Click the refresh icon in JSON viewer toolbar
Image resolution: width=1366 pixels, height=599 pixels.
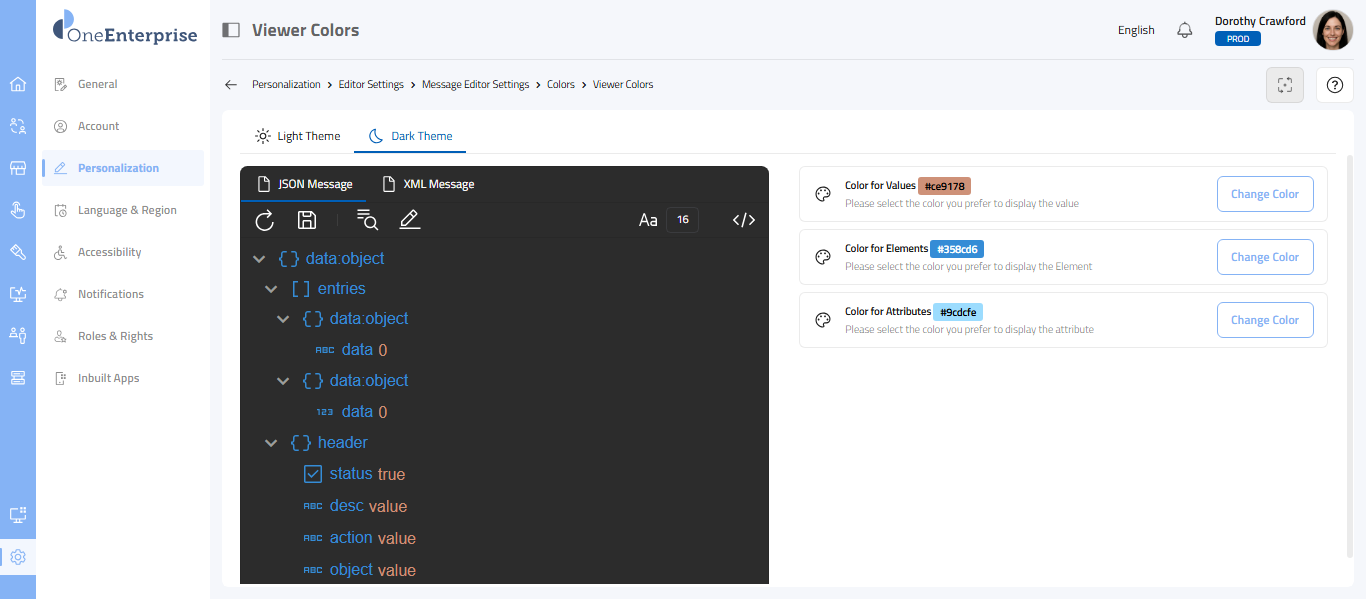[264, 220]
